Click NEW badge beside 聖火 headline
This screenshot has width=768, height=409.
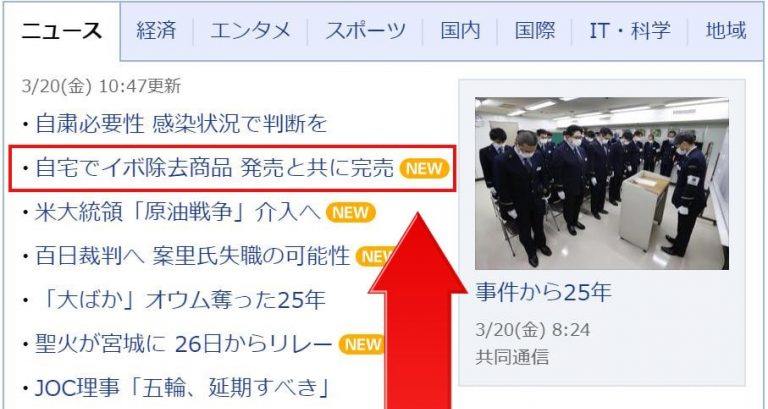[361, 345]
